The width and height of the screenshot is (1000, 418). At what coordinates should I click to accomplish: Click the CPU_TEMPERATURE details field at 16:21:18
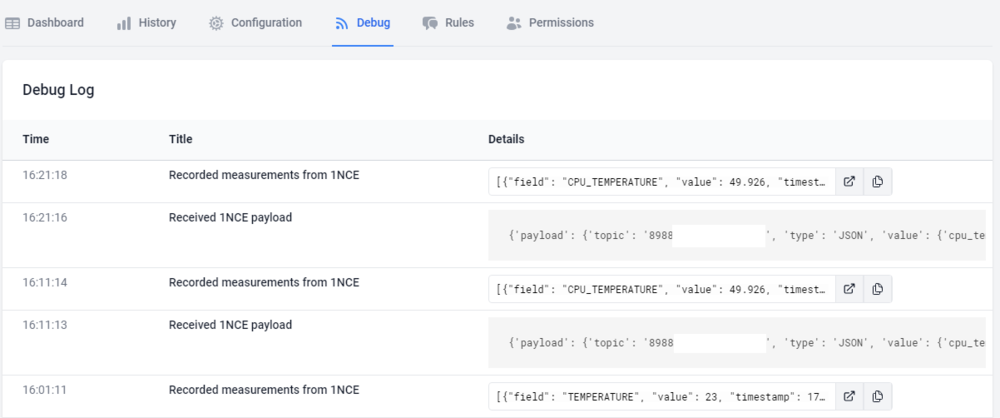click(662, 181)
